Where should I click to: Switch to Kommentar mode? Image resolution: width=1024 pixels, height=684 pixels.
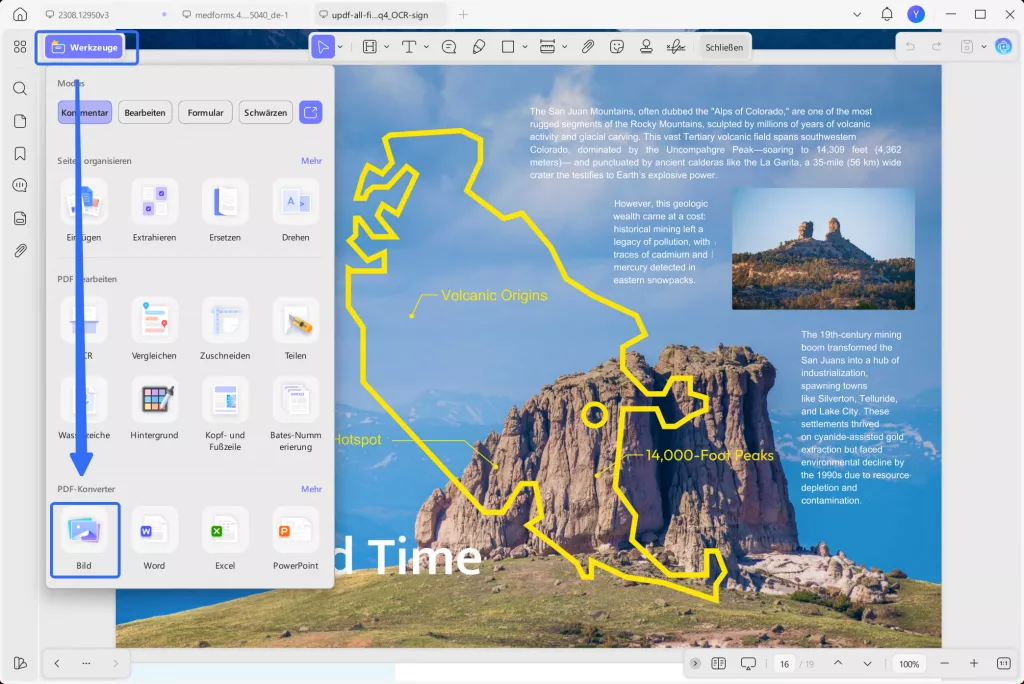tap(85, 112)
